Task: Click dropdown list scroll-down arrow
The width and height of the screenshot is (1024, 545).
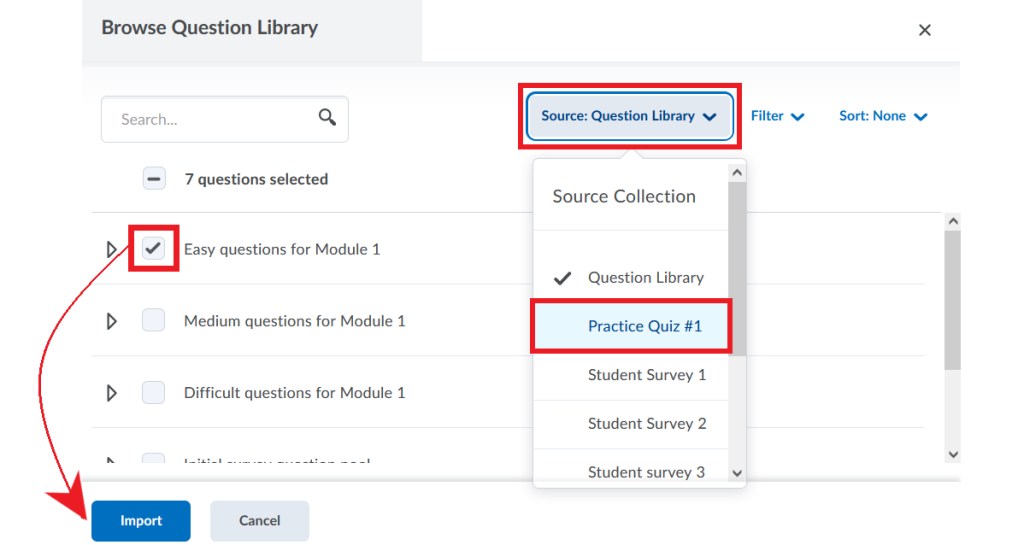Action: 737,473
